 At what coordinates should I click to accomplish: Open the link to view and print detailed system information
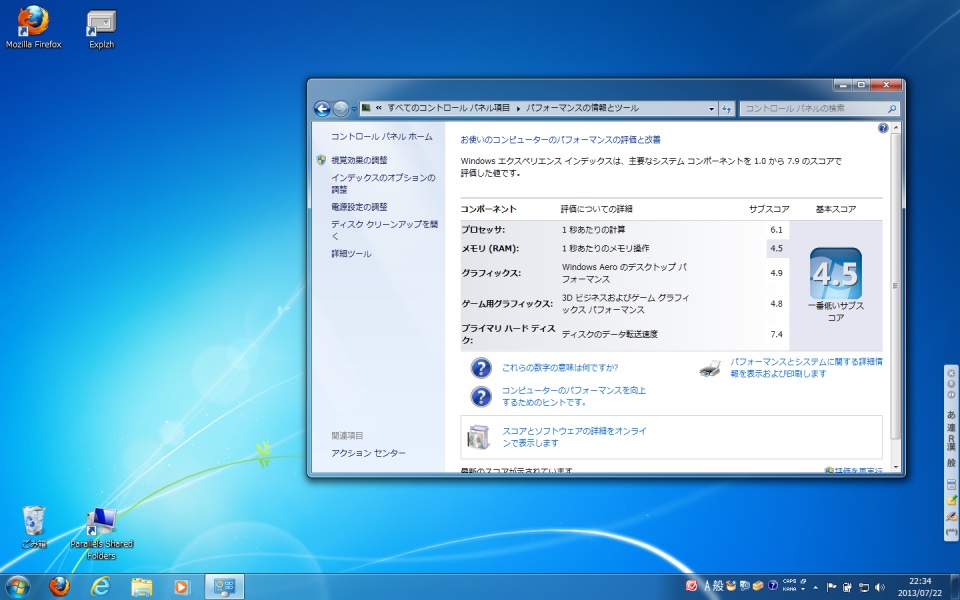pyautogui.click(x=806, y=367)
